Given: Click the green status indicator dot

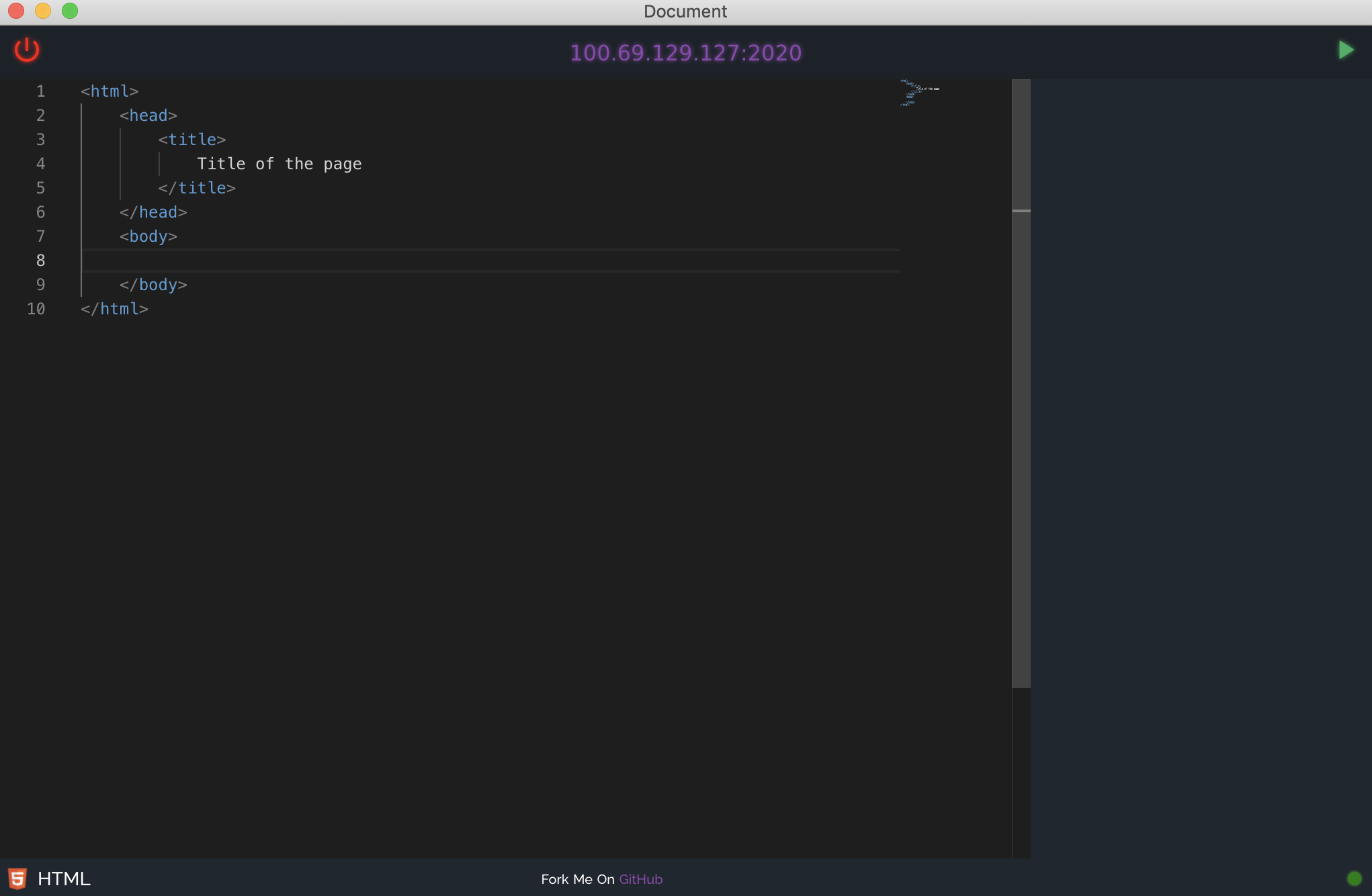Looking at the screenshot, I should [1354, 879].
